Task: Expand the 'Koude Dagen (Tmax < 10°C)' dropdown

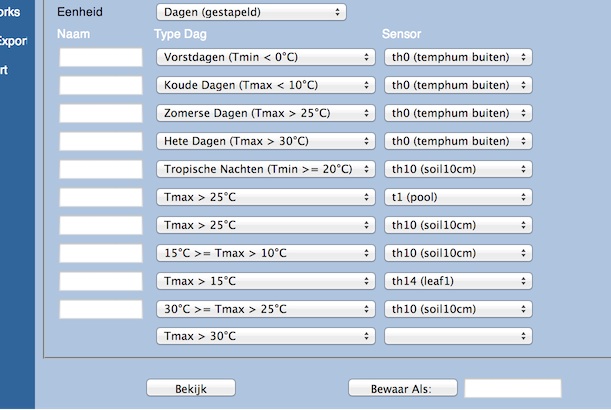Action: click(x=265, y=86)
